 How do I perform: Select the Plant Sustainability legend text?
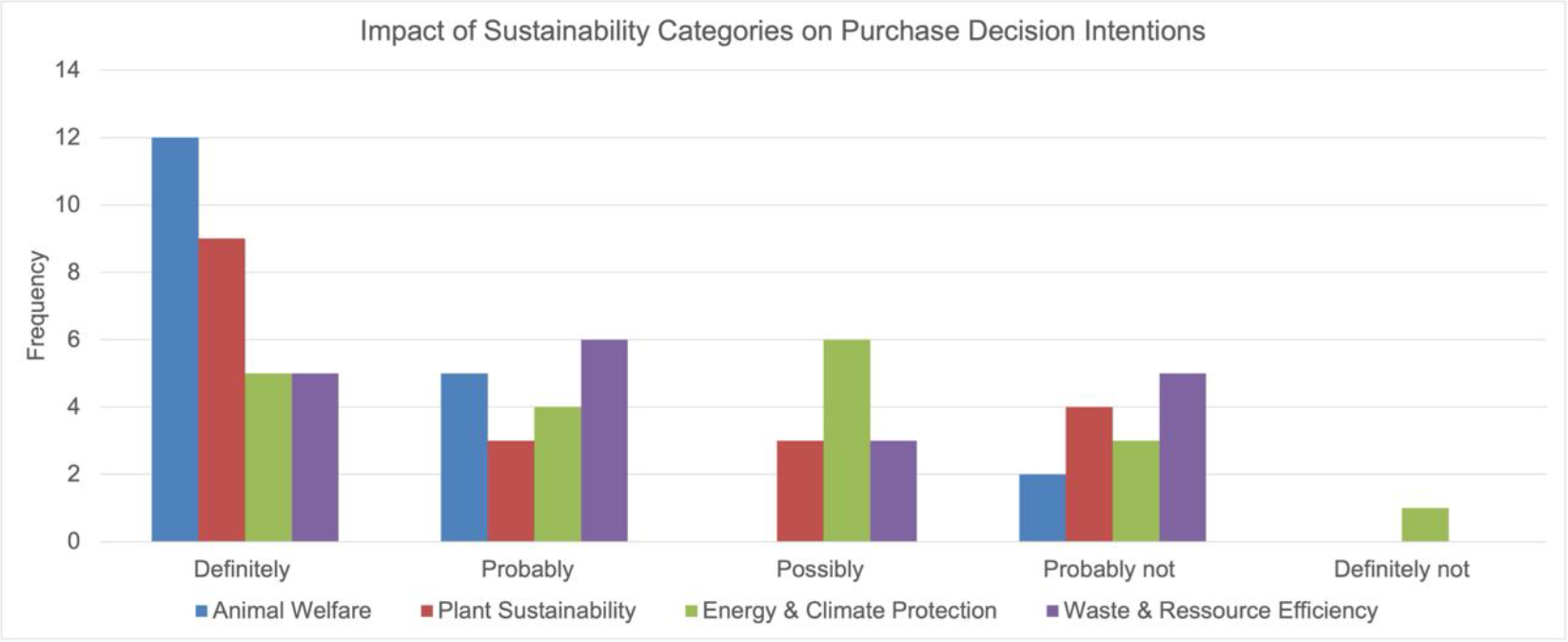[x=537, y=611]
